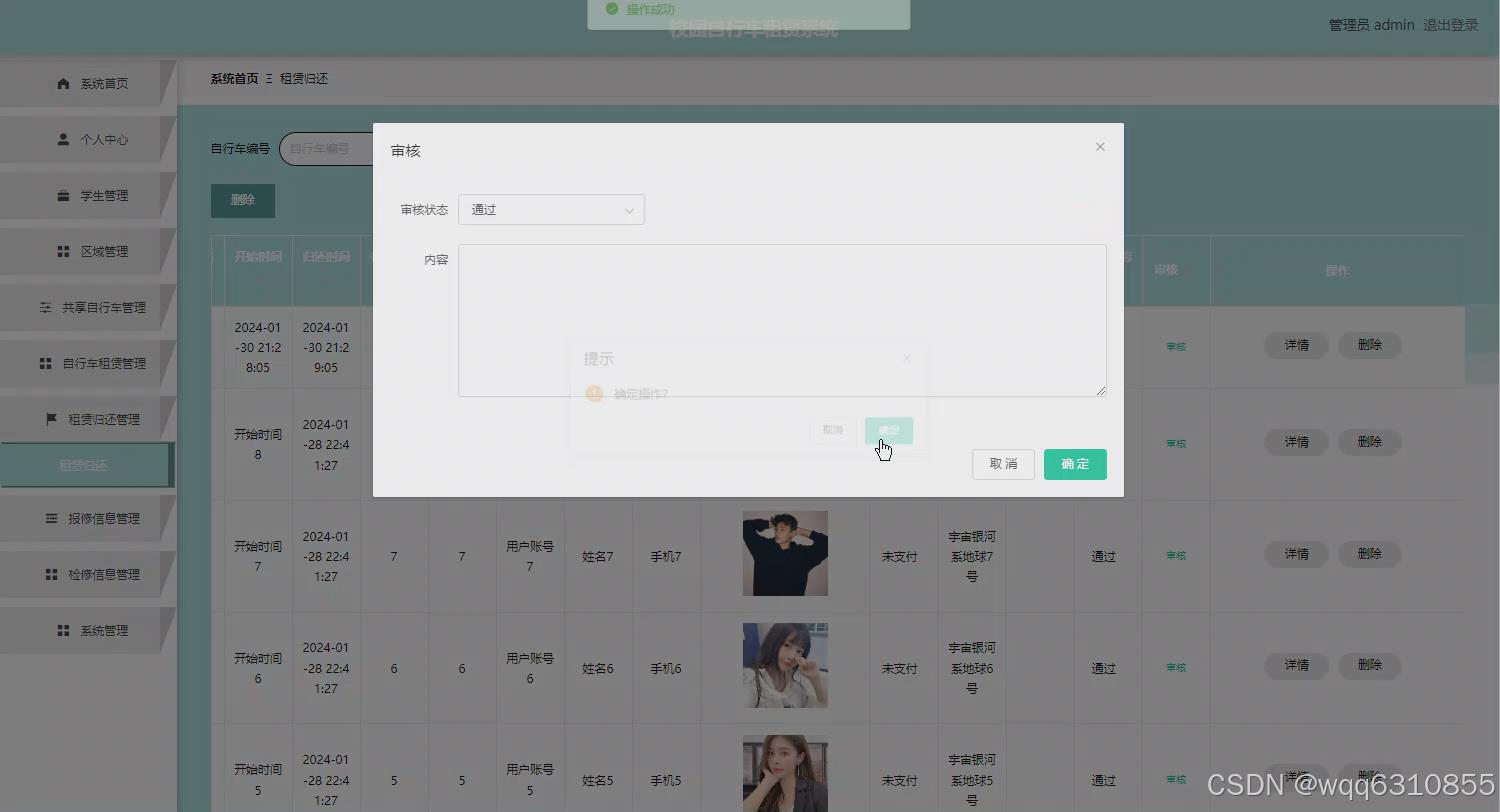This screenshot has height=812, width=1500.
Task: Close the 审核 dialog with the X icon
Action: pyautogui.click(x=1100, y=147)
